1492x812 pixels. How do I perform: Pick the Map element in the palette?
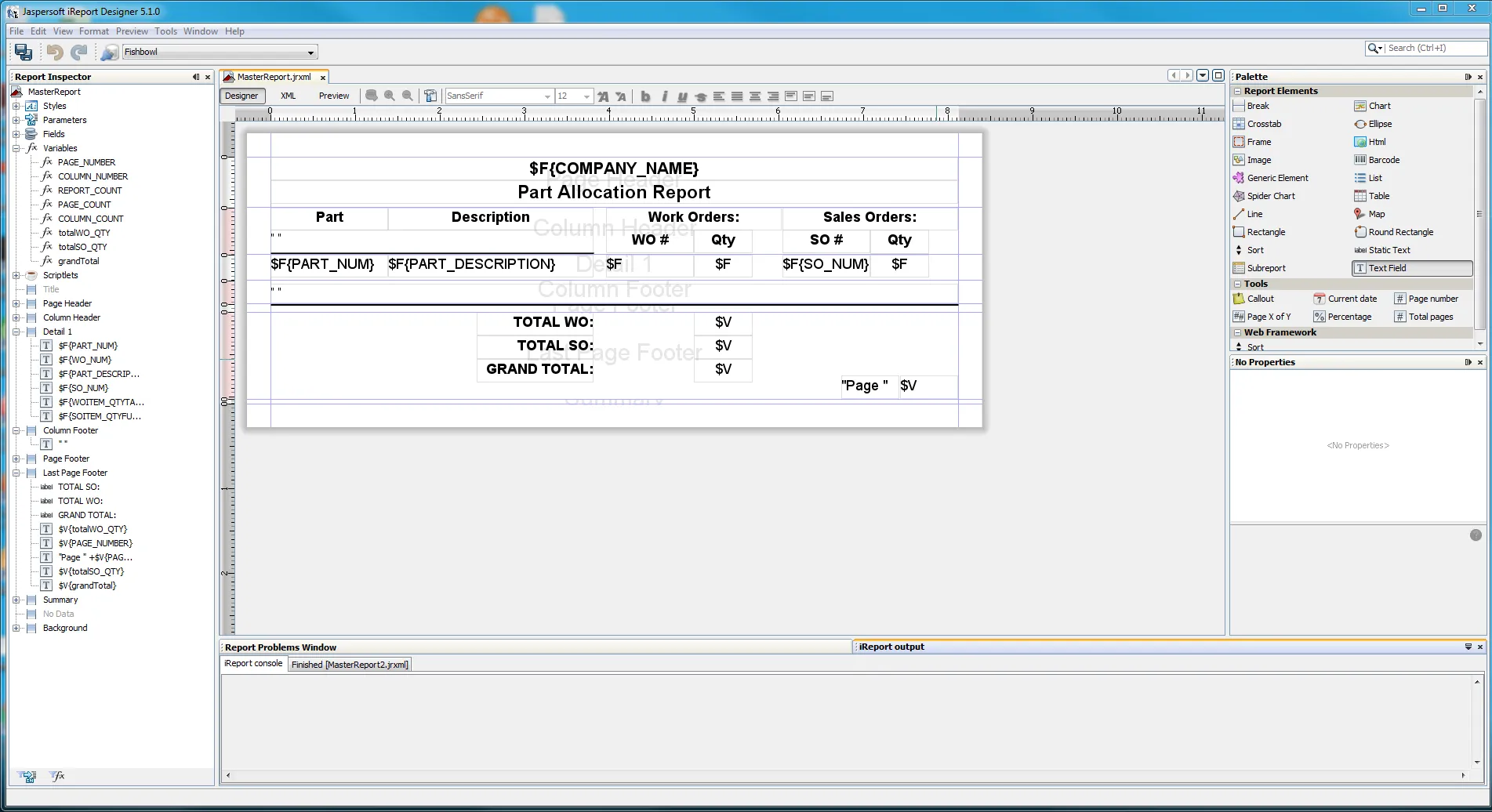coord(1370,214)
